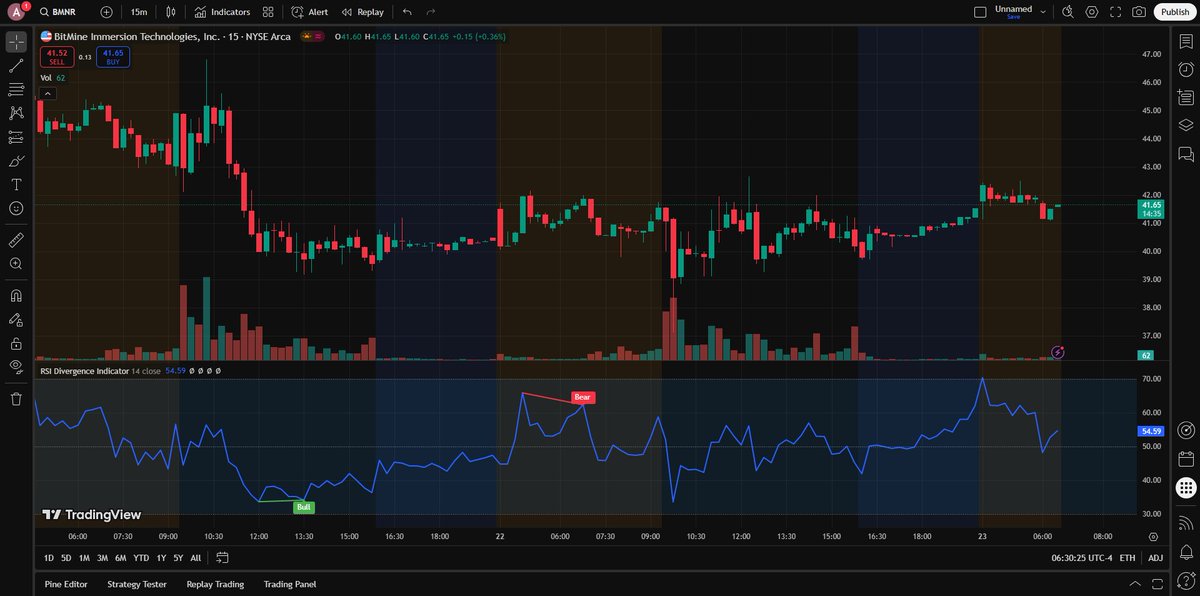
Task: Start bar Replay mode
Action: point(362,12)
